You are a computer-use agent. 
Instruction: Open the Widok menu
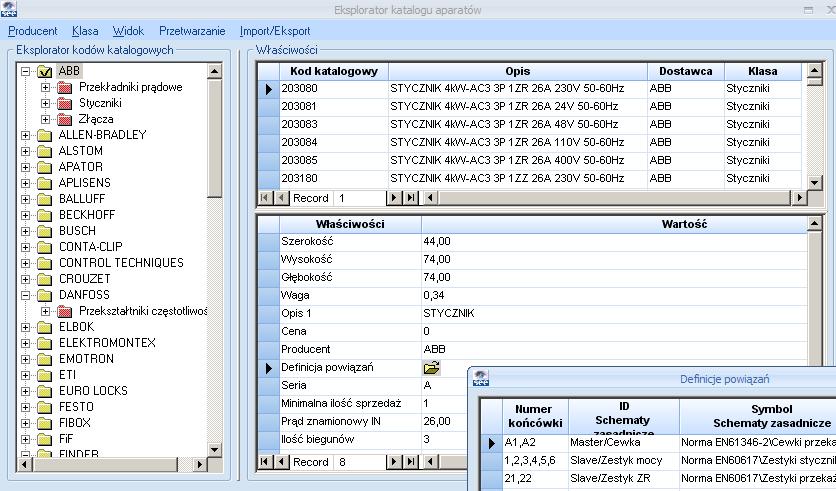pyautogui.click(x=128, y=31)
